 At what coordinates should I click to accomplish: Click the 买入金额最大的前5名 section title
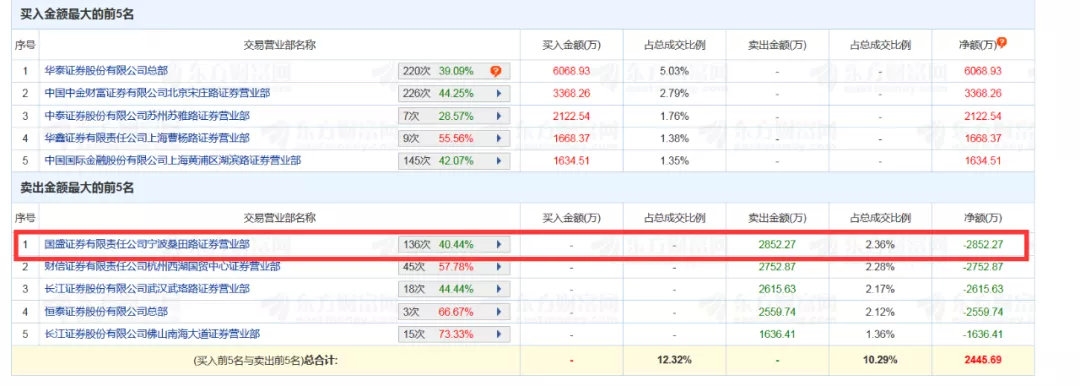point(77,15)
